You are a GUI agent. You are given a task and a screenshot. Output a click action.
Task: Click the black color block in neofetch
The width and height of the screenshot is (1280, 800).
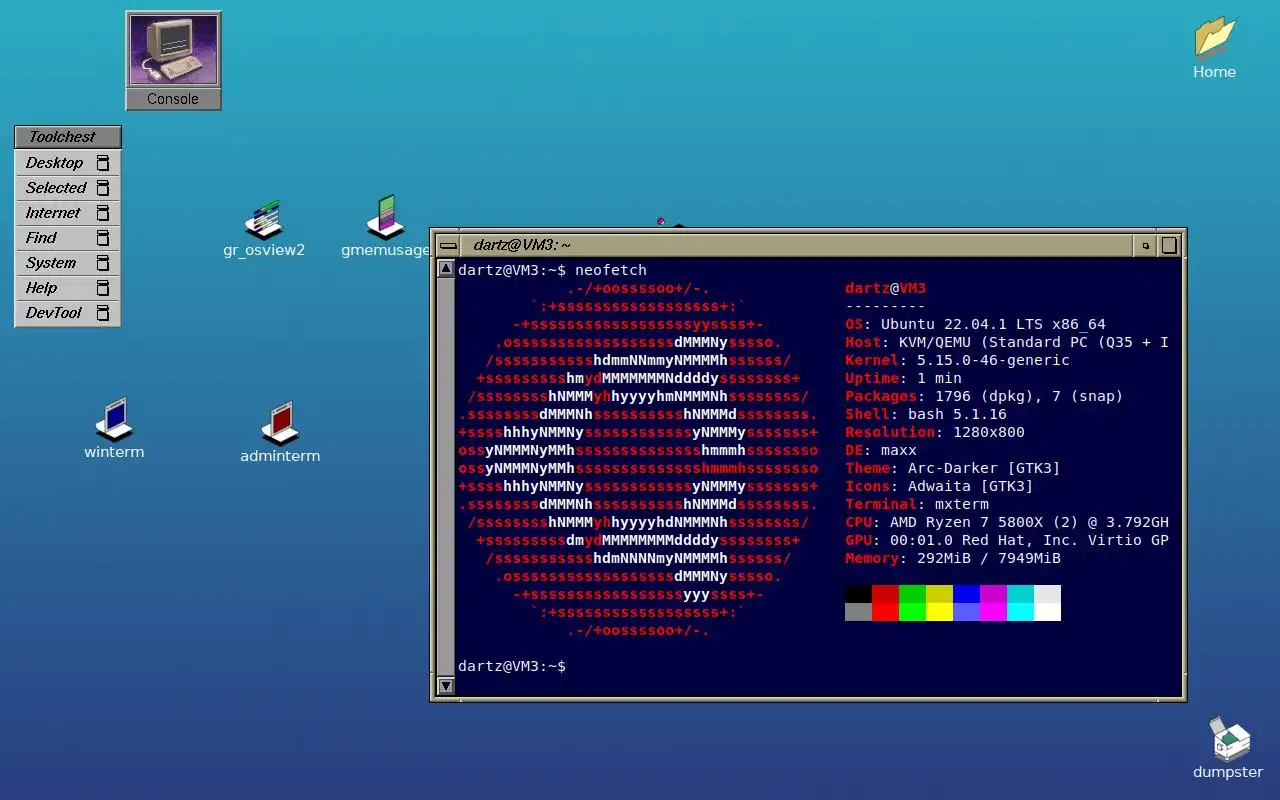point(858,594)
